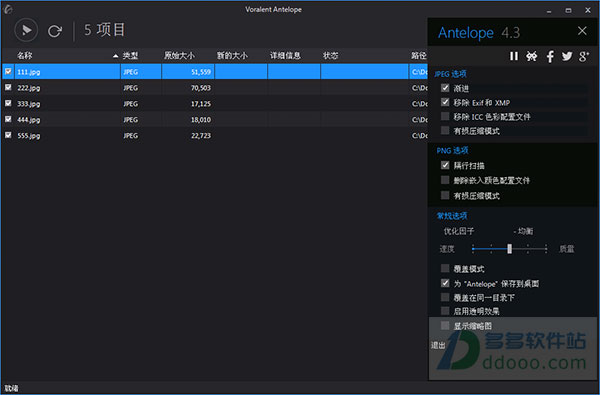Click the refresh list icon

click(55, 31)
